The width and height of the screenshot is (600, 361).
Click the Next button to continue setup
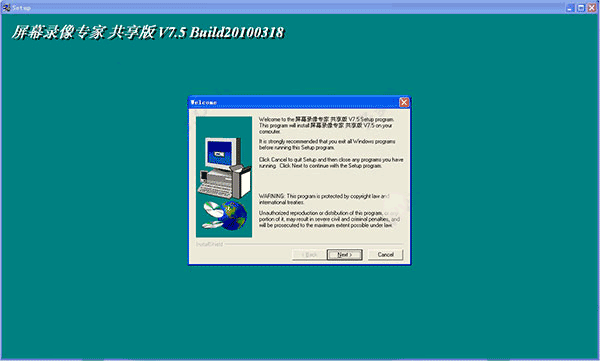pos(344,255)
